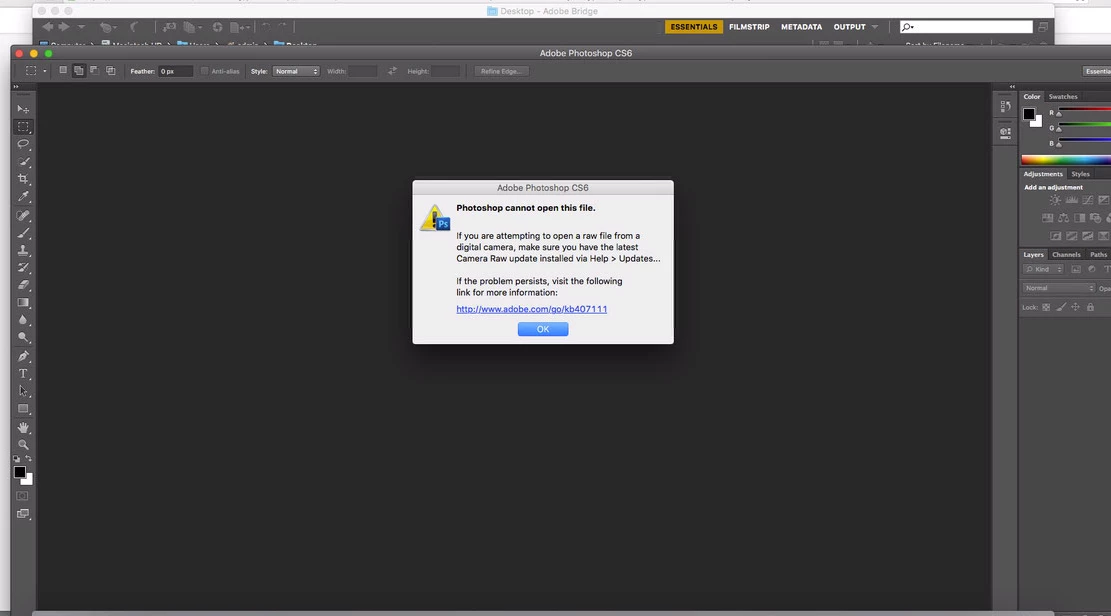Open the Properties panel icon
The height and width of the screenshot is (616, 1111).
1005,133
